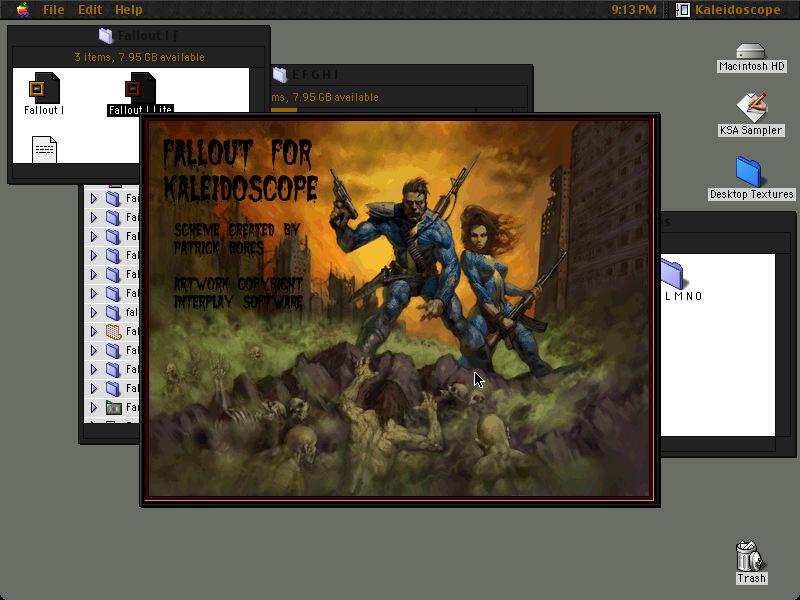Select the Macintosh HD drive icon
800x600 pixels.
(x=751, y=51)
